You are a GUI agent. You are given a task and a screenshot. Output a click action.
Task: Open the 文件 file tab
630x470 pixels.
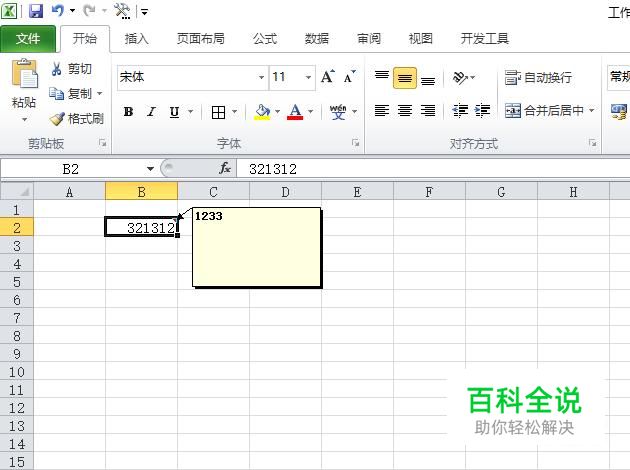[28, 39]
